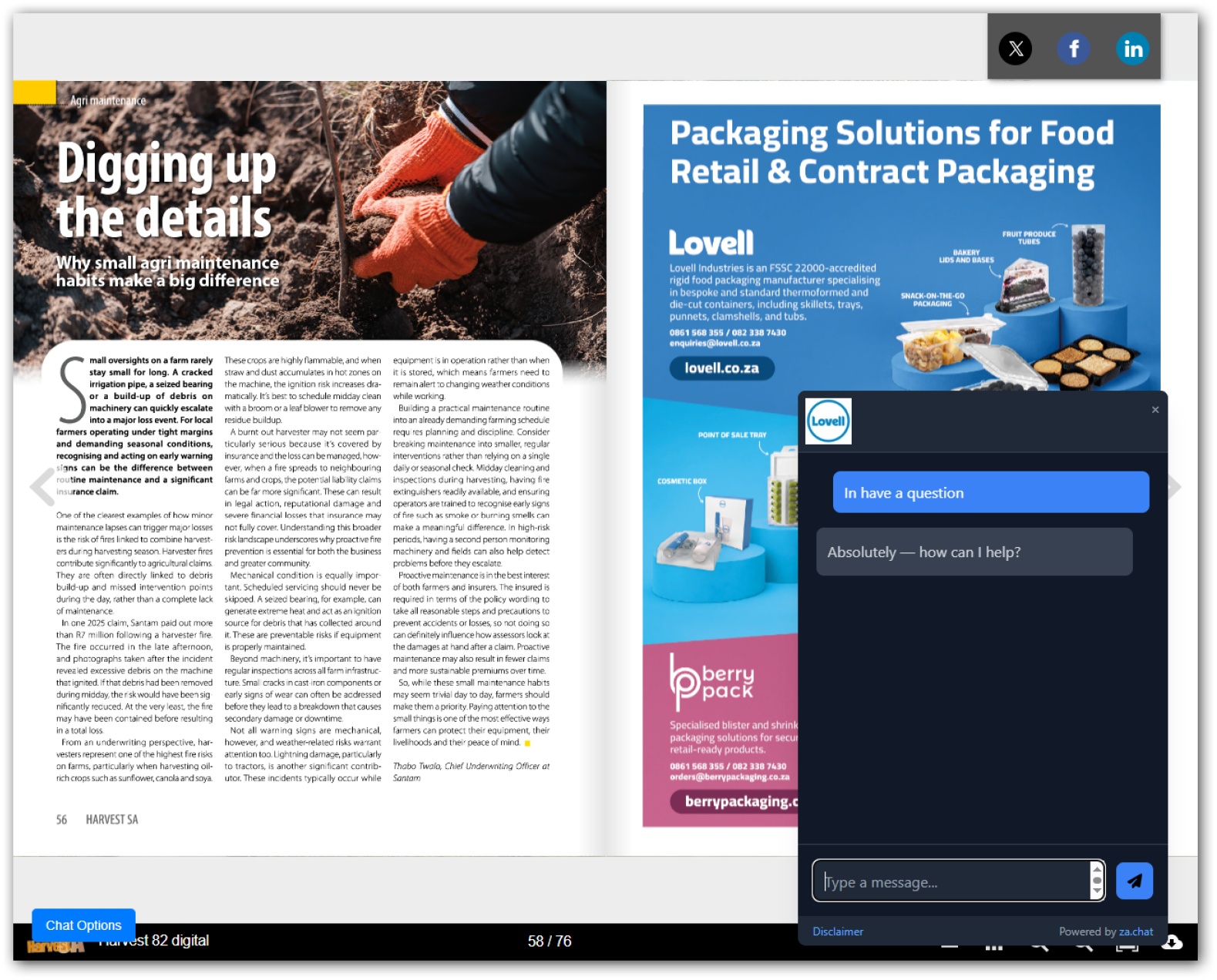Go to the previous page with the left arrow
This screenshot has width=1217, height=980.
(42, 486)
